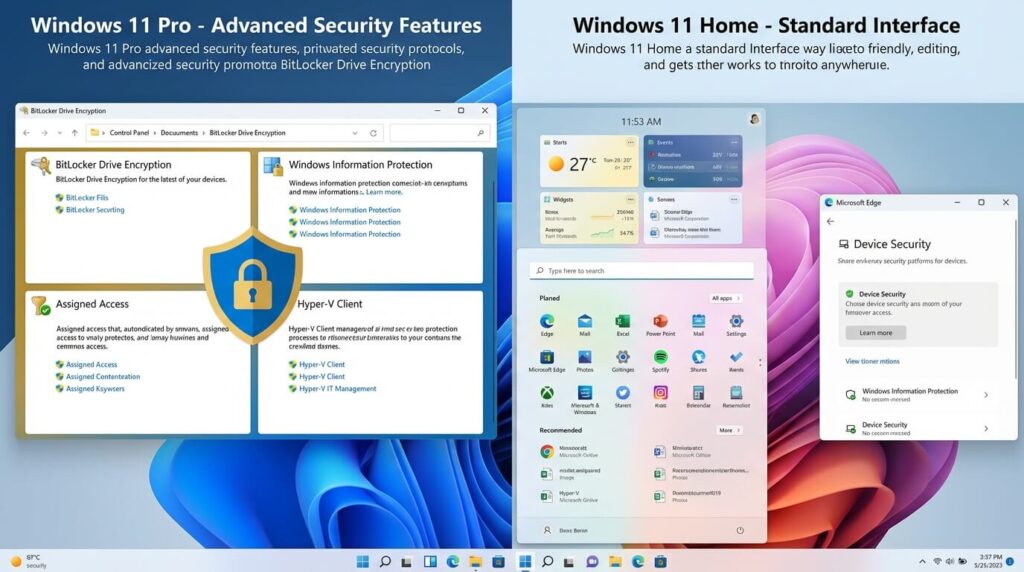Refresh the BitLocker address bar
This screenshot has width=1024, height=572.
pyautogui.click(x=373, y=133)
